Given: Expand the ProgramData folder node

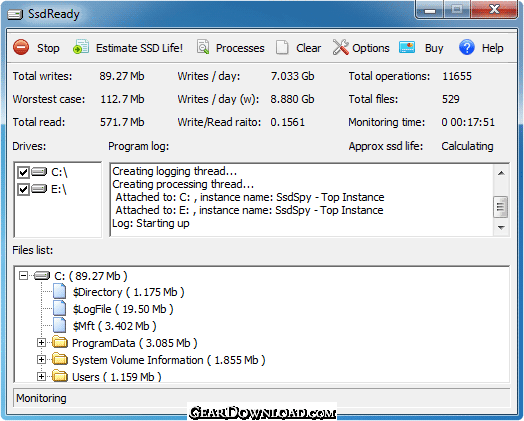Looking at the screenshot, I should click(41, 342).
